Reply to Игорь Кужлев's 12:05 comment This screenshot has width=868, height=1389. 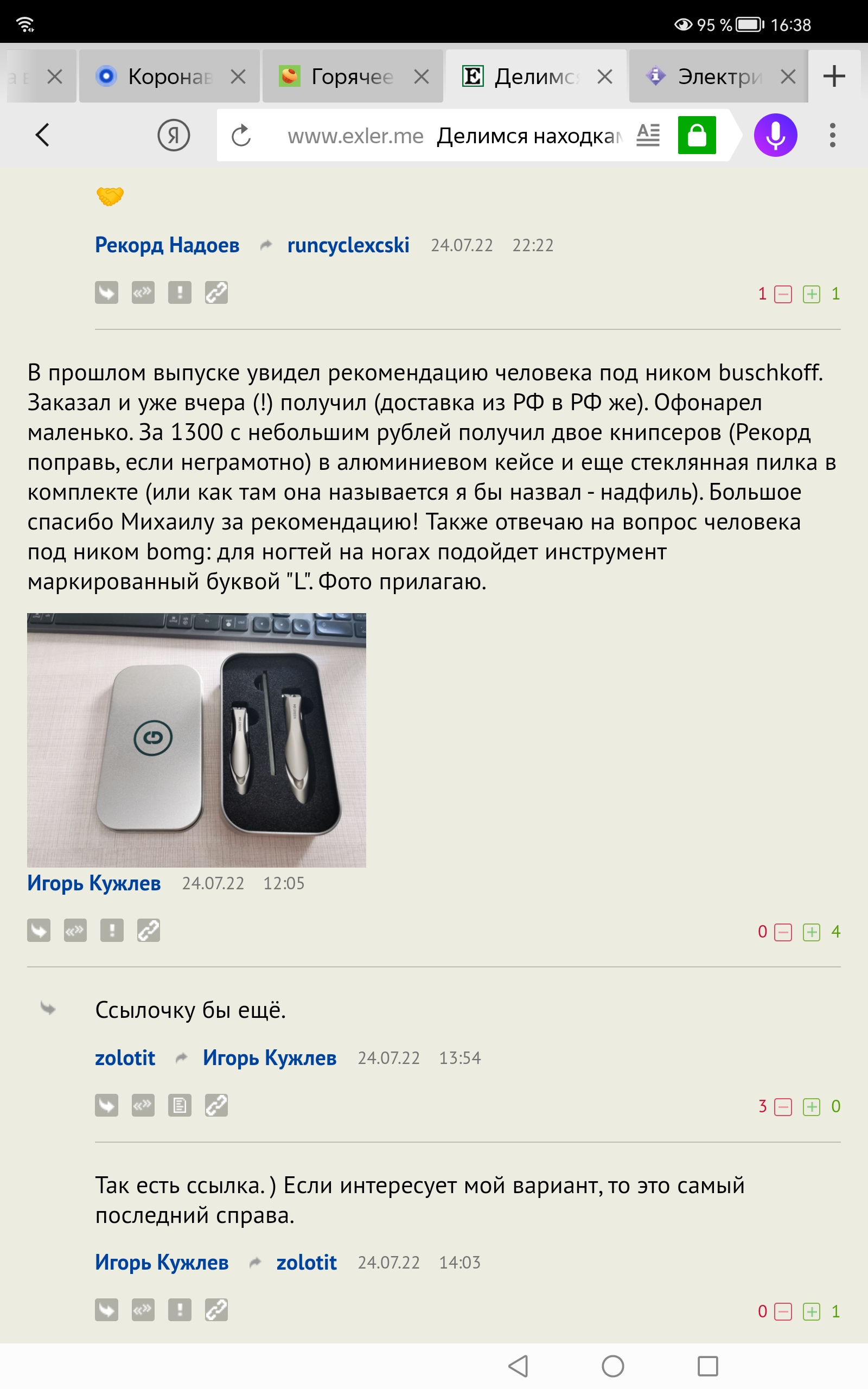[x=39, y=931]
